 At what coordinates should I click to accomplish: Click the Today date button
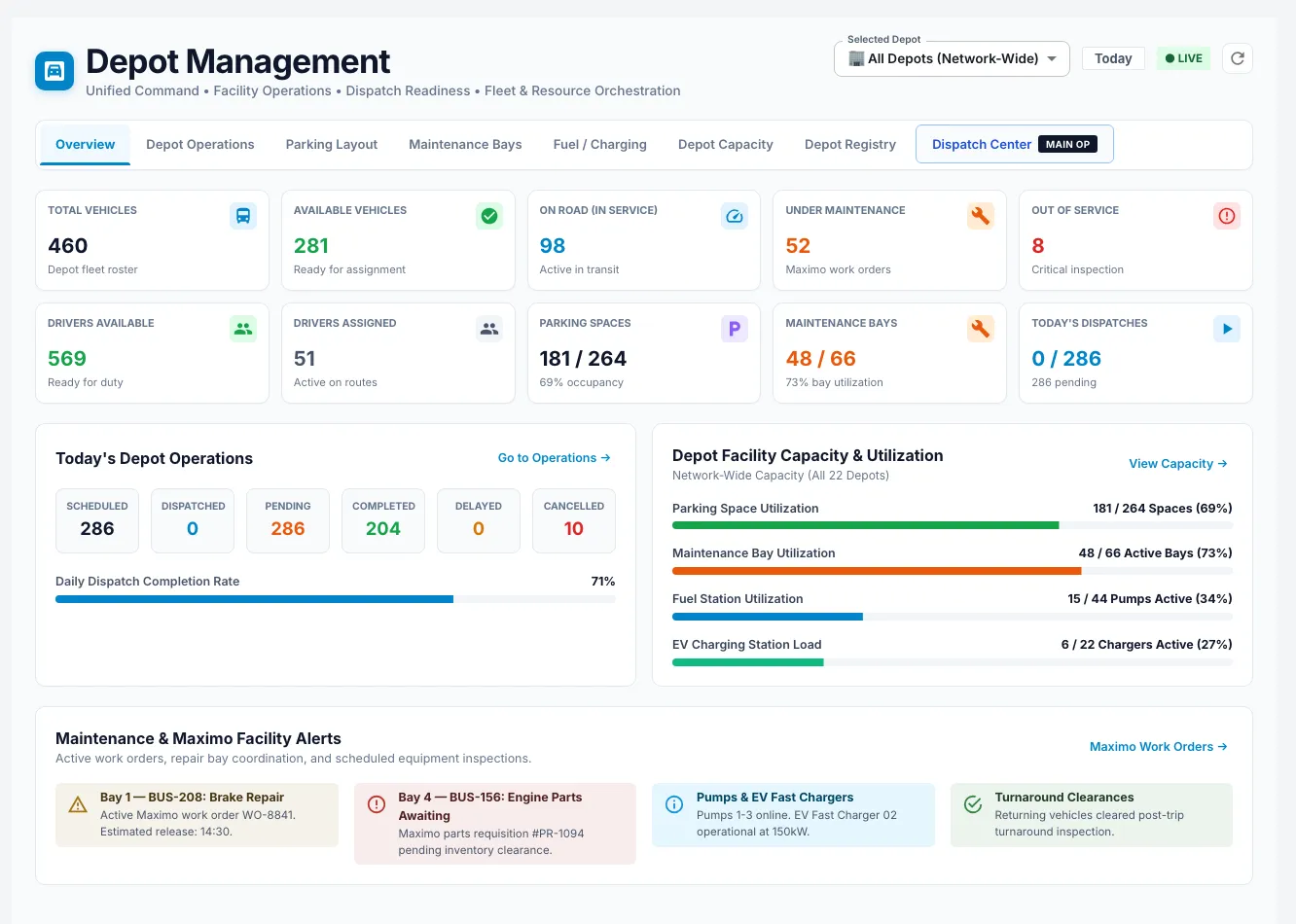click(1113, 58)
